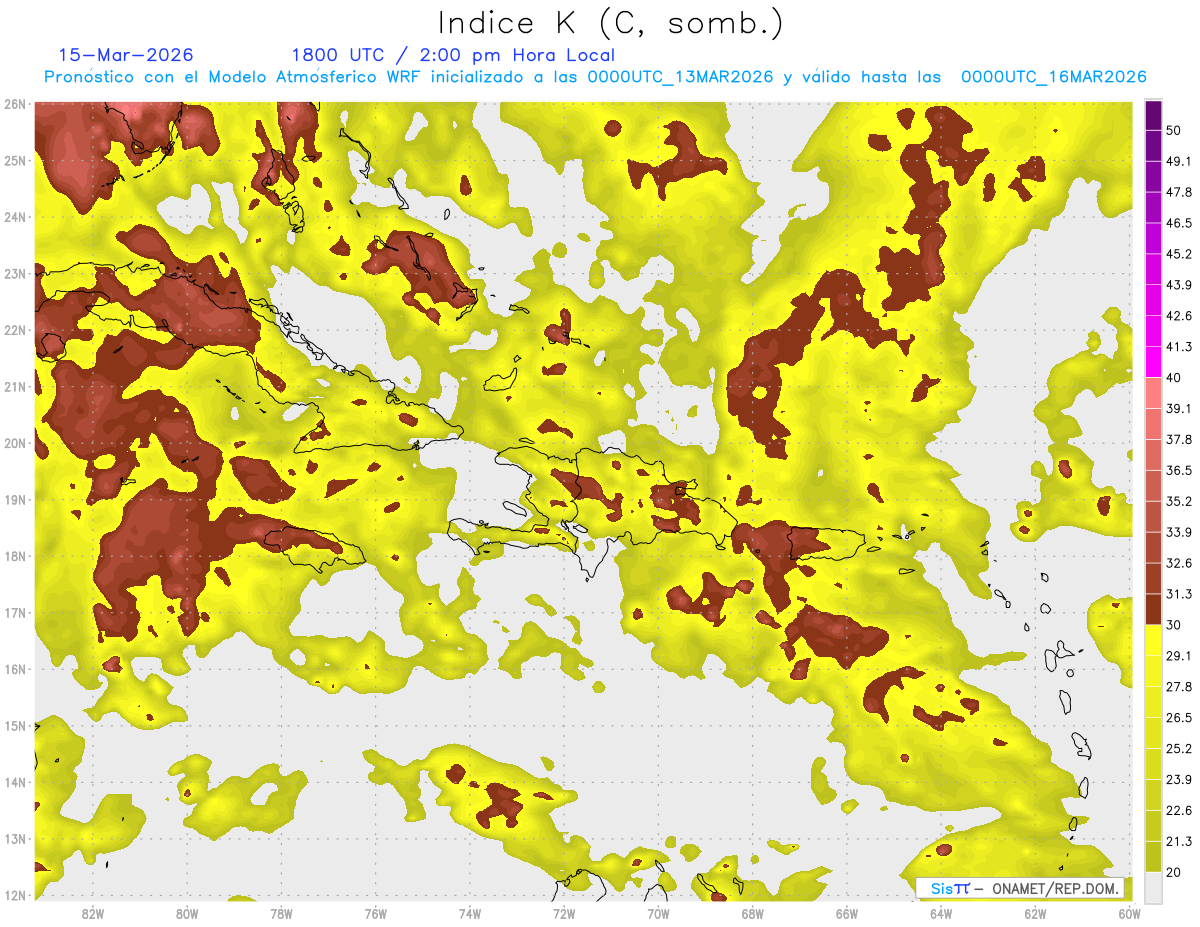The width and height of the screenshot is (1200, 927).
Task: Click the latitude axis label "25N"
Action: pyautogui.click(x=14, y=161)
